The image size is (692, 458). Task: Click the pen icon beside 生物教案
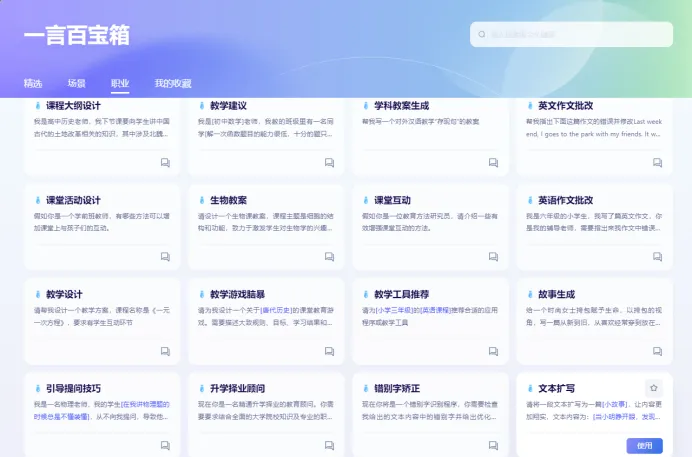point(202,200)
